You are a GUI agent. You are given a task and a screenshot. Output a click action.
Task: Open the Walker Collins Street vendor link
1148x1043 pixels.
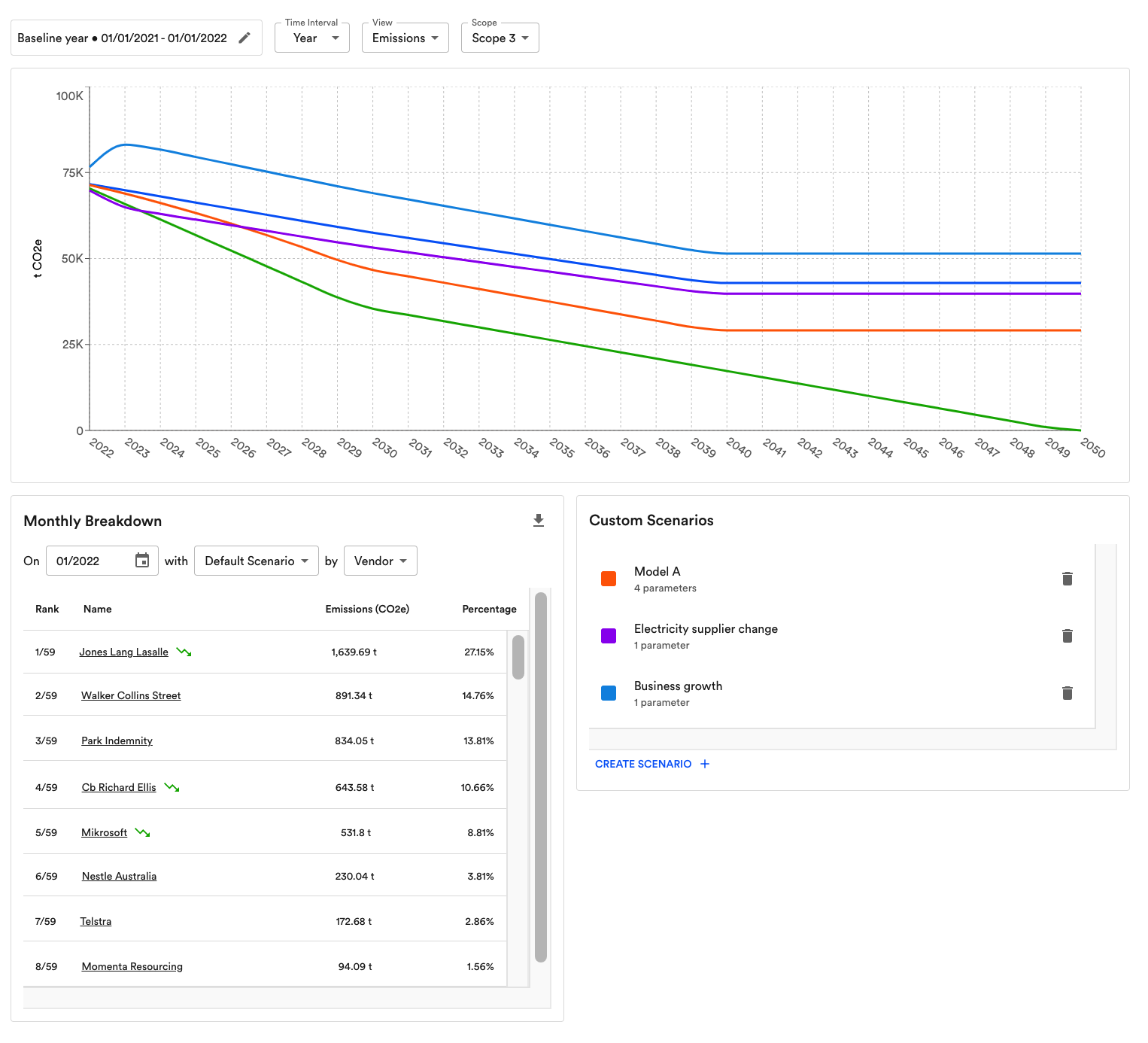pyautogui.click(x=131, y=695)
